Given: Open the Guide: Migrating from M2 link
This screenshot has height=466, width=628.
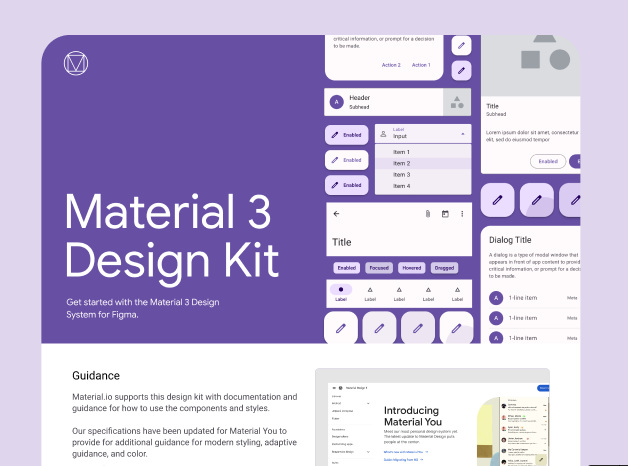Looking at the screenshot, I should pyautogui.click(x=403, y=460).
